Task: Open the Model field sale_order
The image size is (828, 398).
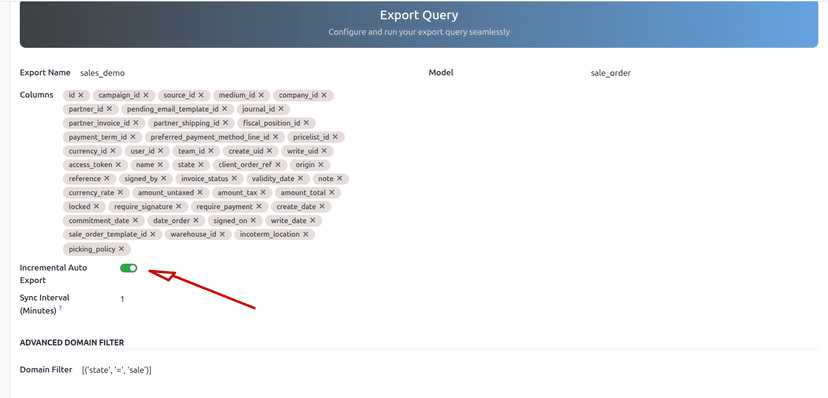Action: tap(610, 73)
